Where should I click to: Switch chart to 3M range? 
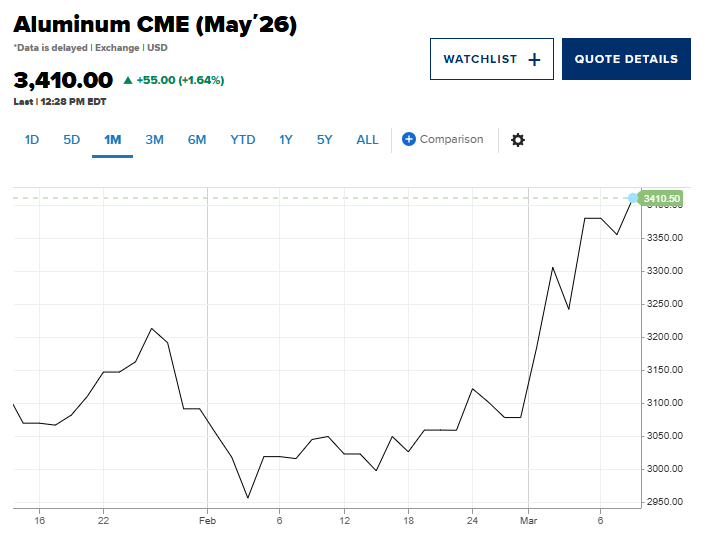coord(154,140)
